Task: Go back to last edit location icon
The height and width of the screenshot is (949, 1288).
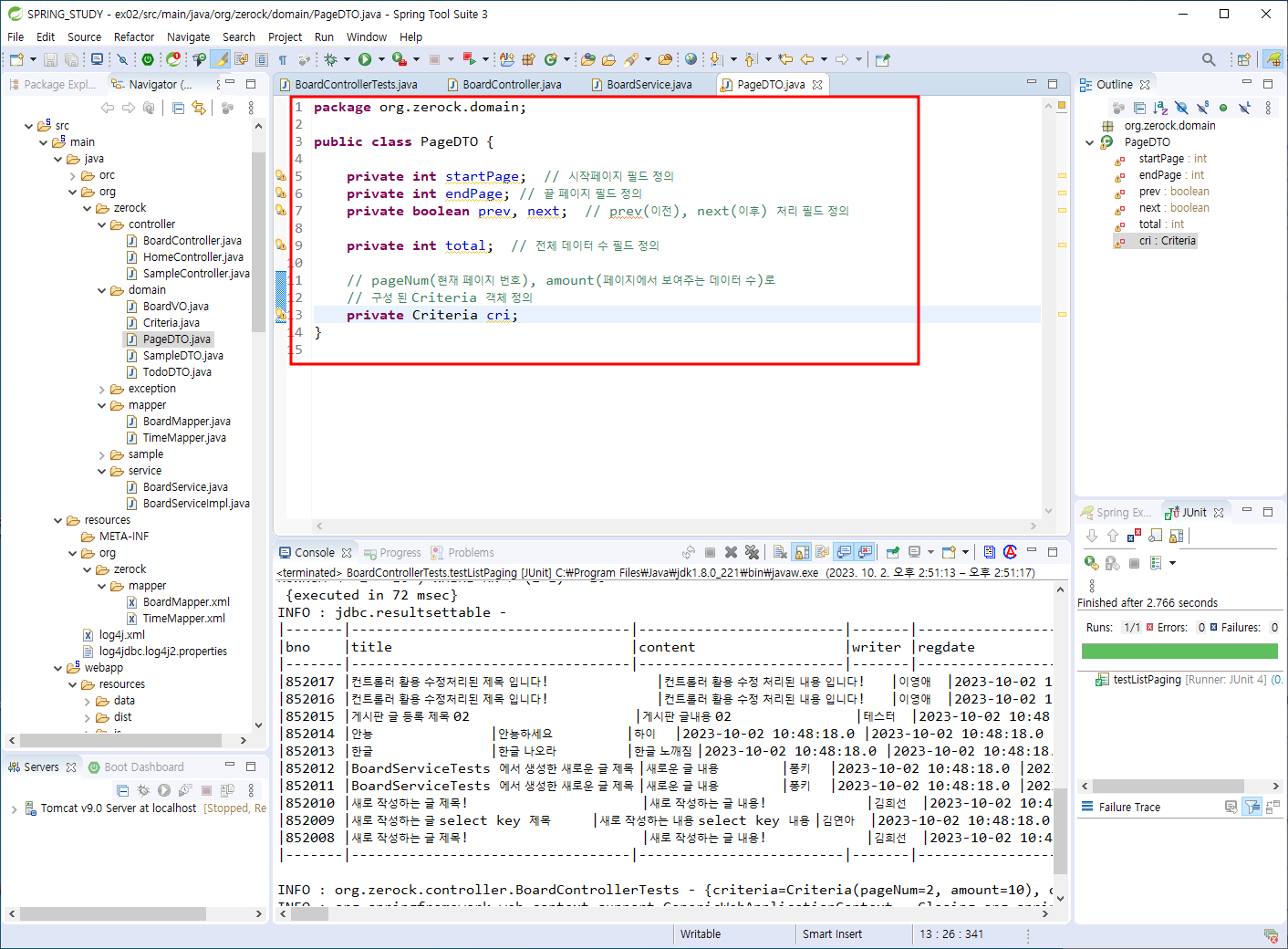Action: pyautogui.click(x=785, y=59)
